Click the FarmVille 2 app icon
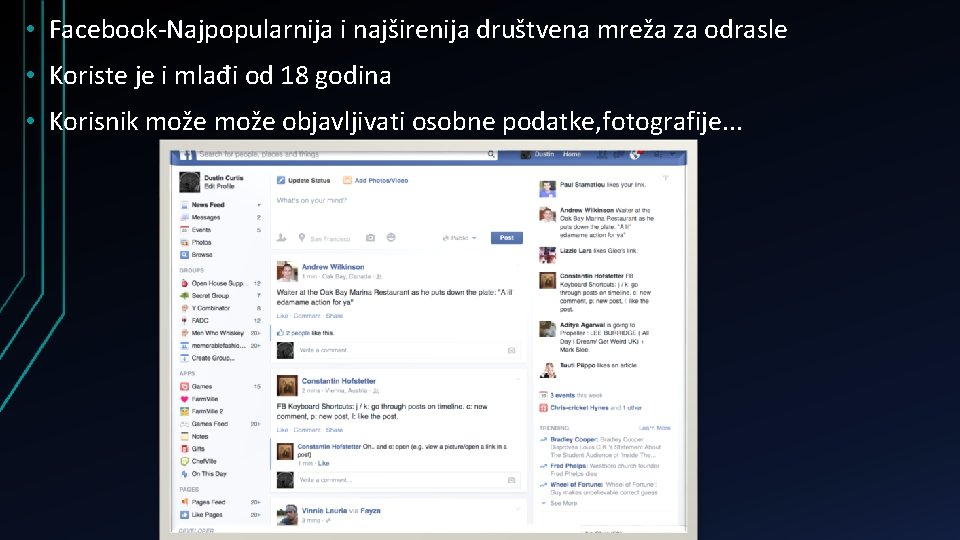This screenshot has width=960, height=540. point(184,411)
